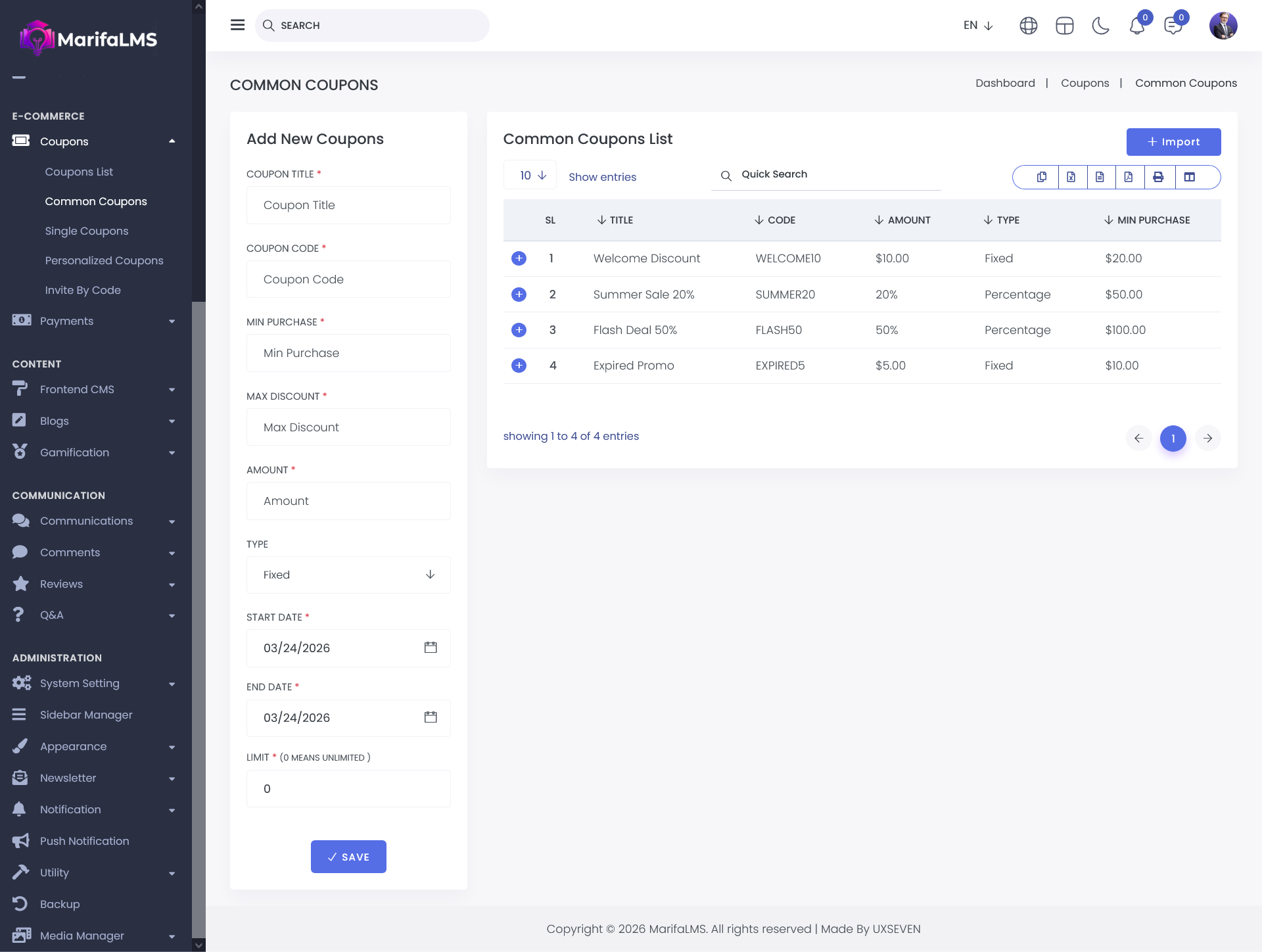
Task: Open Single Coupons in the sidebar
Action: 87,231
